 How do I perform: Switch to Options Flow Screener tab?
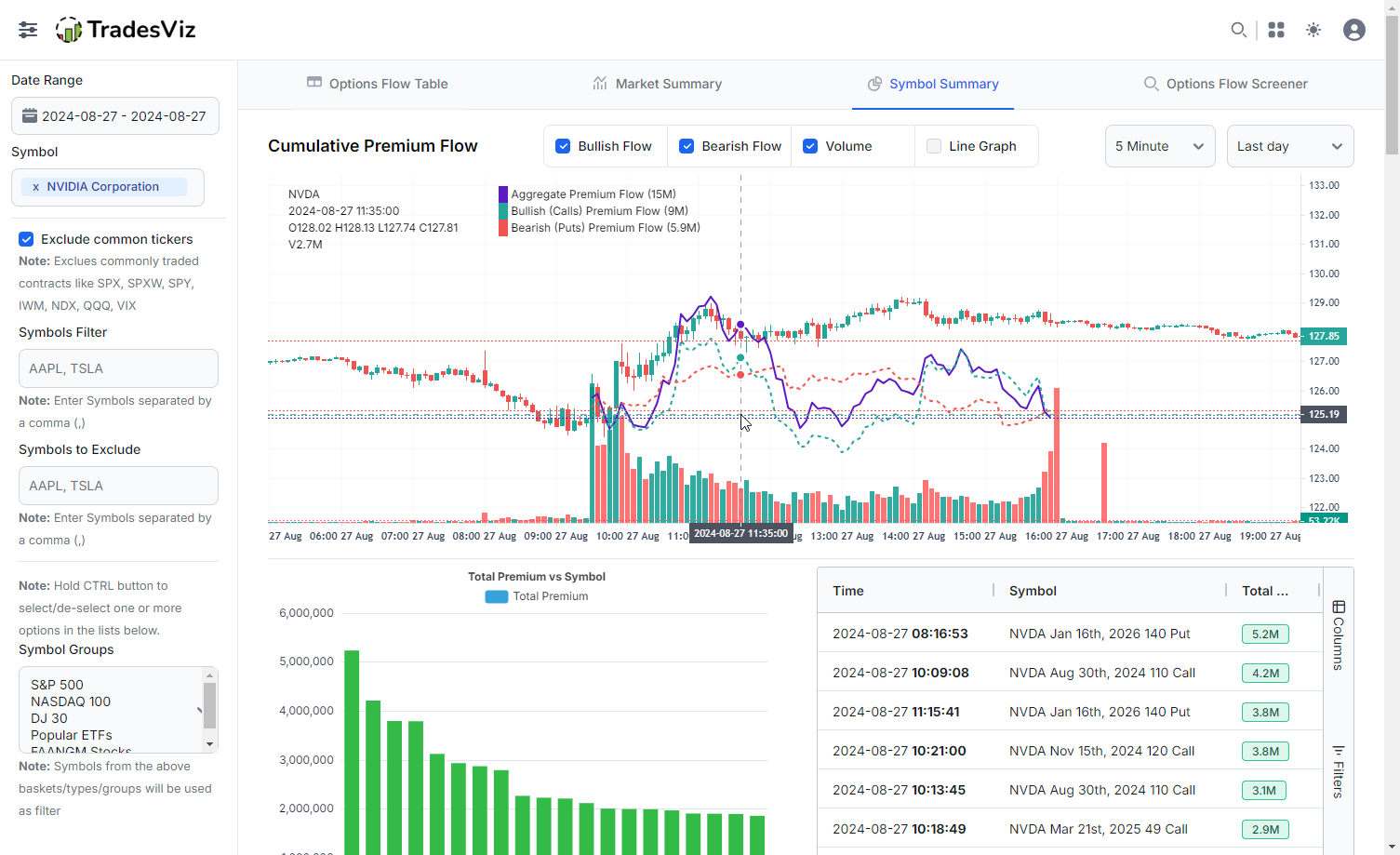[1225, 84]
